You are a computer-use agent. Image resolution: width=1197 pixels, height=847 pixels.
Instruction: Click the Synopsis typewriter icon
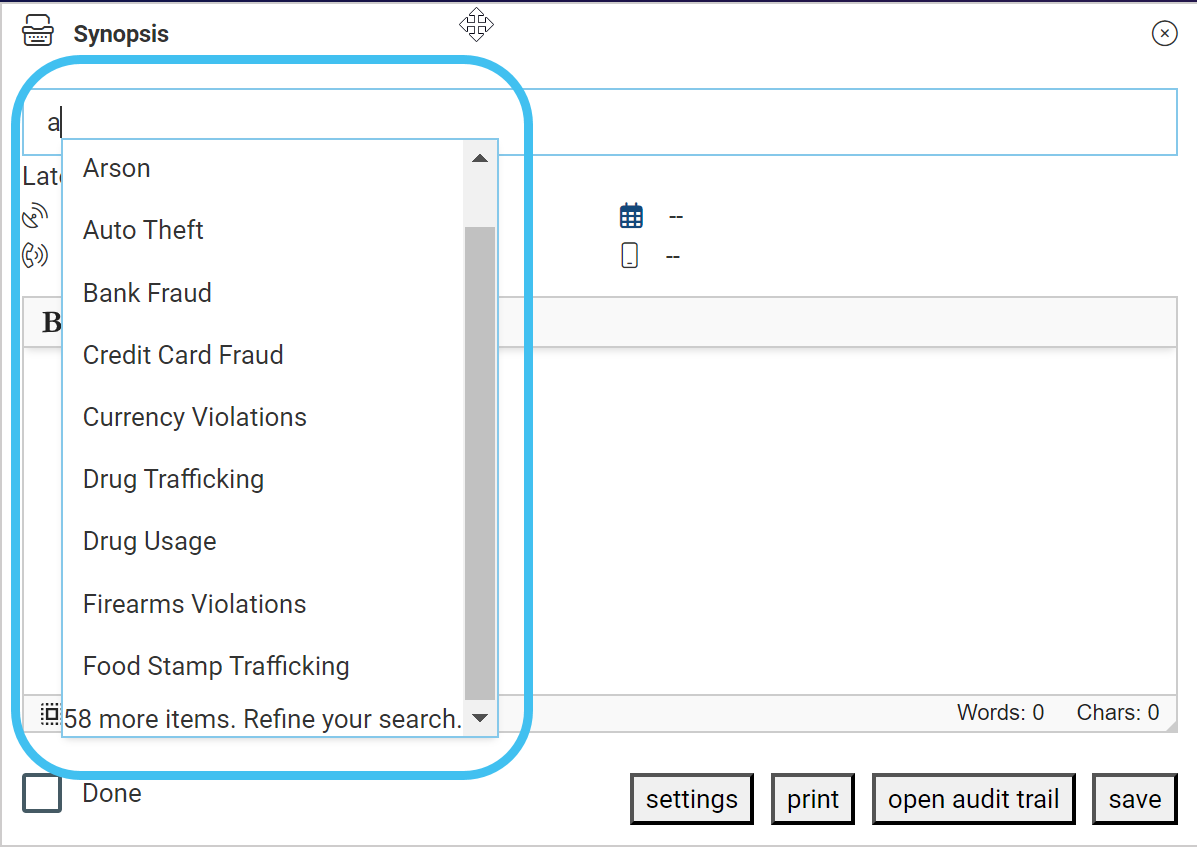38,33
